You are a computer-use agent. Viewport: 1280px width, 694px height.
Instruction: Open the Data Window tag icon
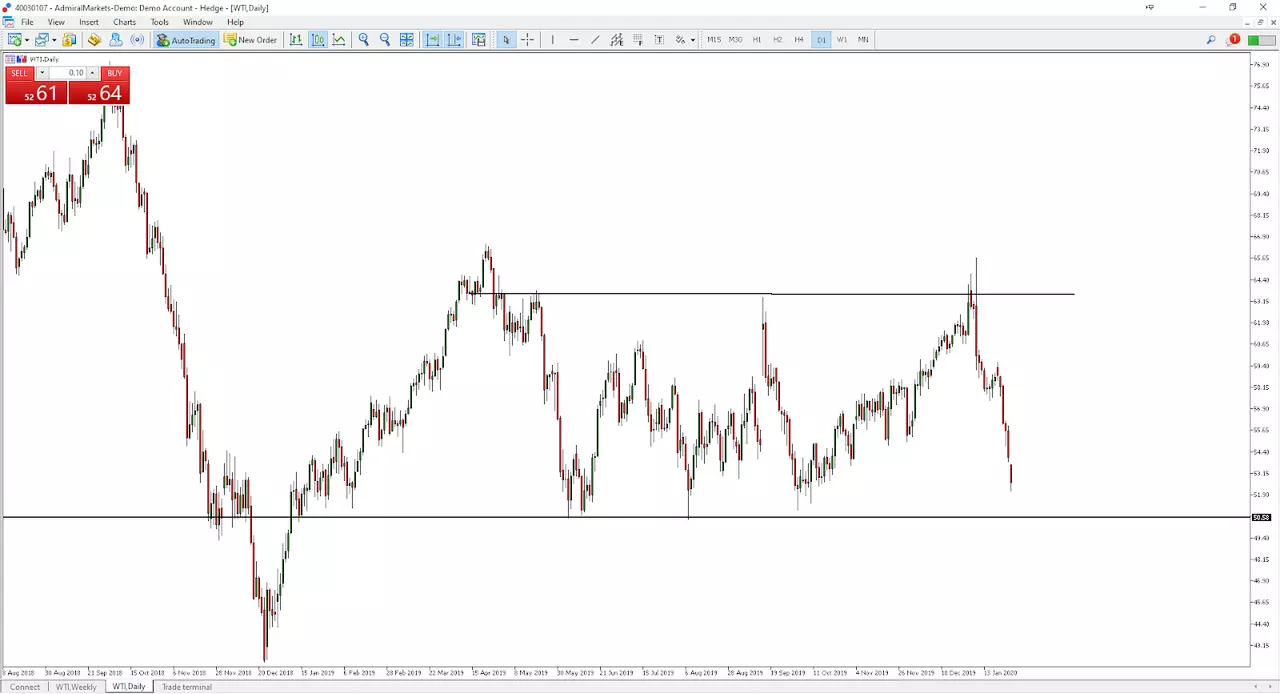pos(94,40)
